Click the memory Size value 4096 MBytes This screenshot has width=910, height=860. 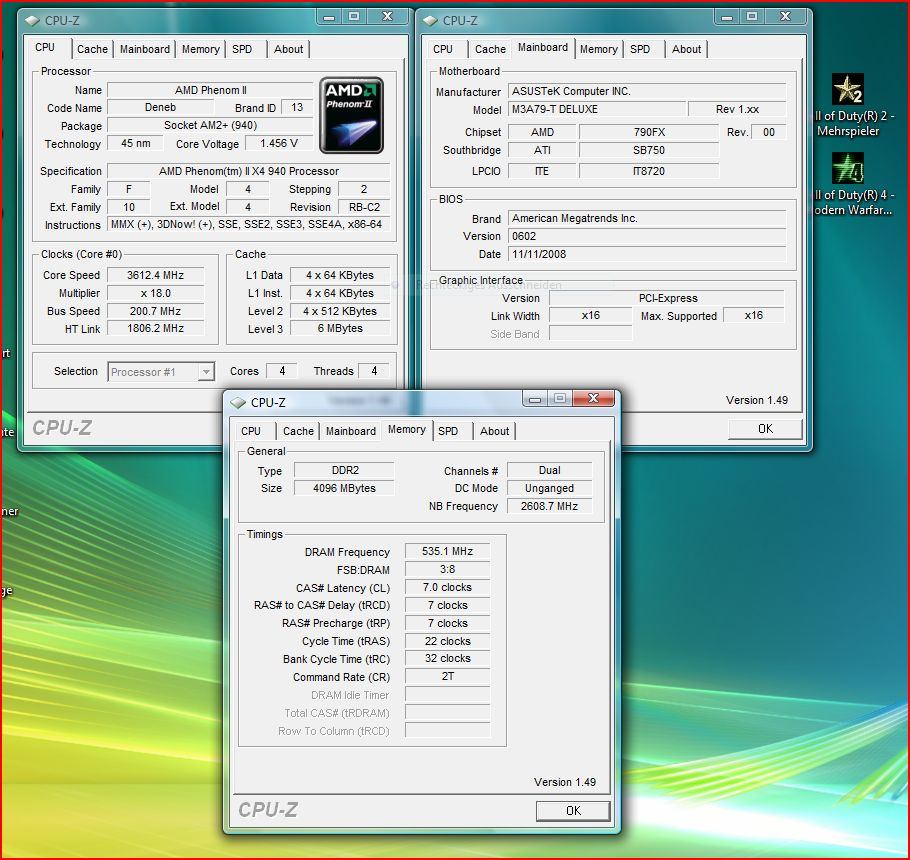point(345,488)
